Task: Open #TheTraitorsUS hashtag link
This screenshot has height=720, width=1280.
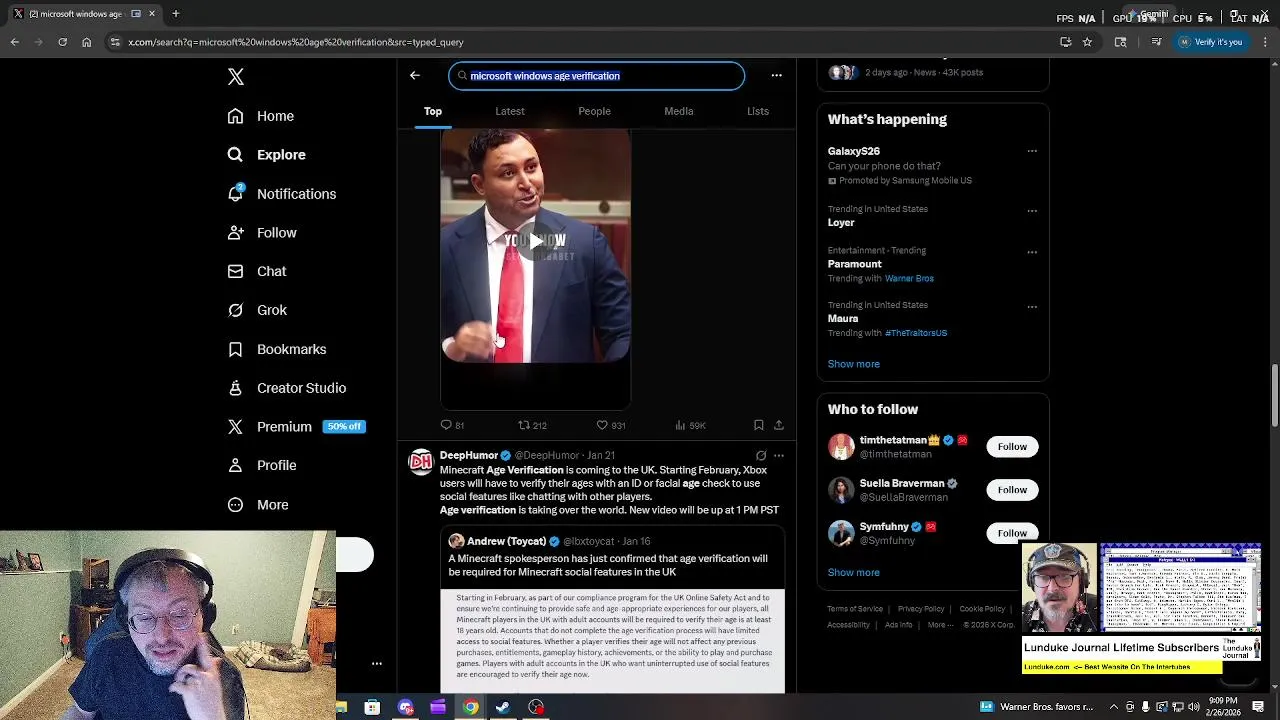Action: pos(916,333)
